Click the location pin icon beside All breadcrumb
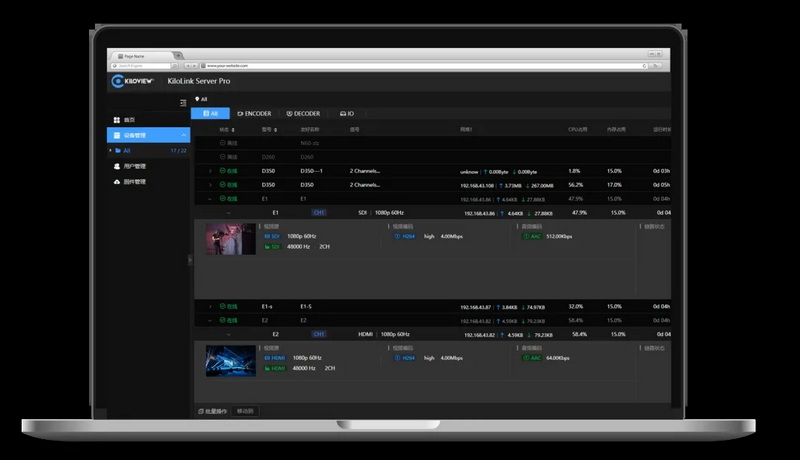 197,99
